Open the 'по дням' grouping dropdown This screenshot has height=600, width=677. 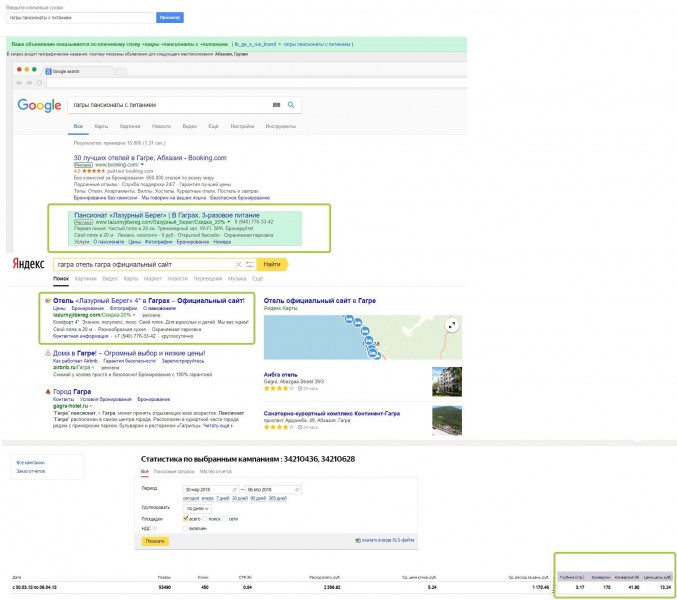[x=197, y=508]
